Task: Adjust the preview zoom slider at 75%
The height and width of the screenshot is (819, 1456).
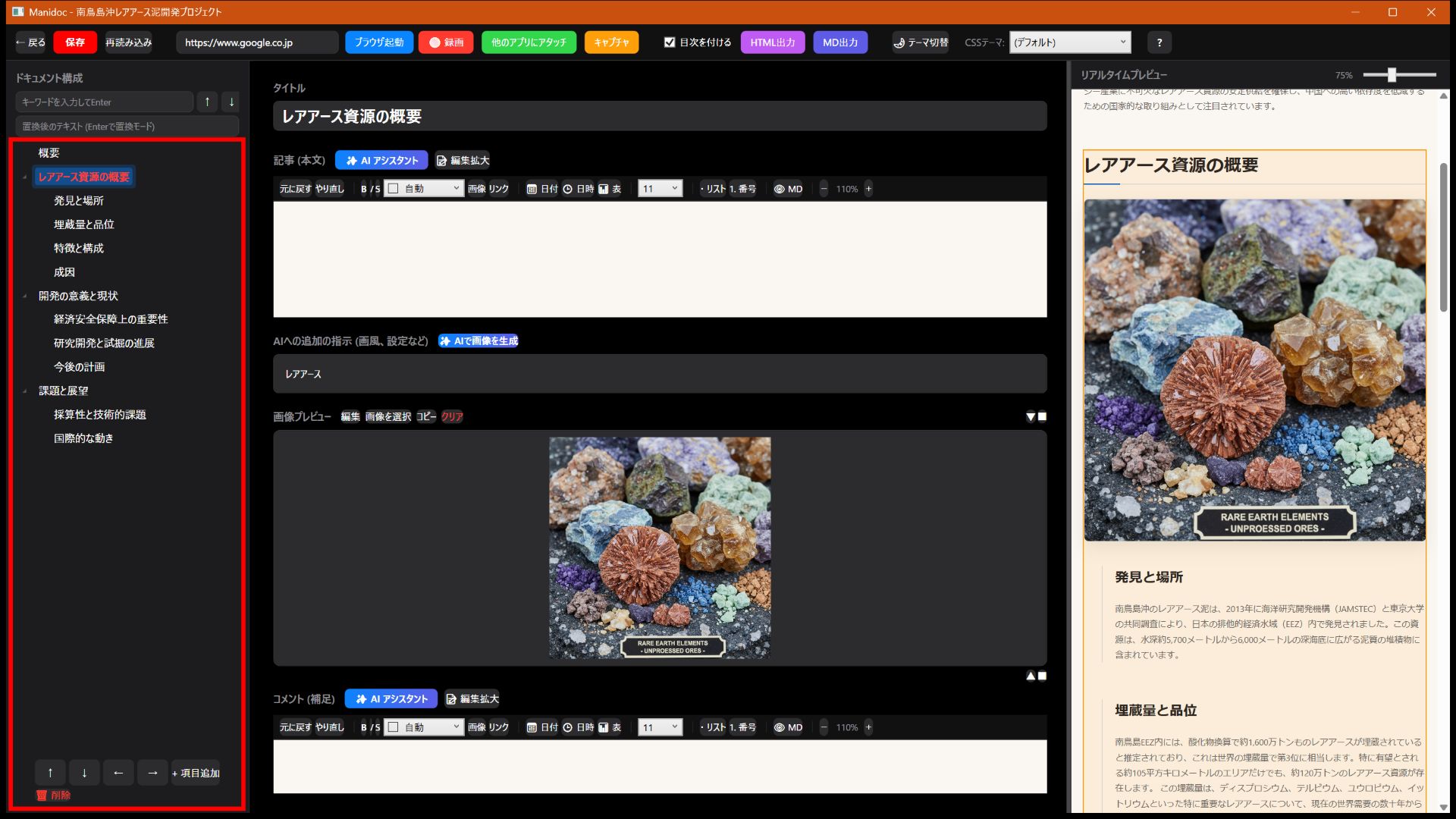Action: coord(1392,75)
